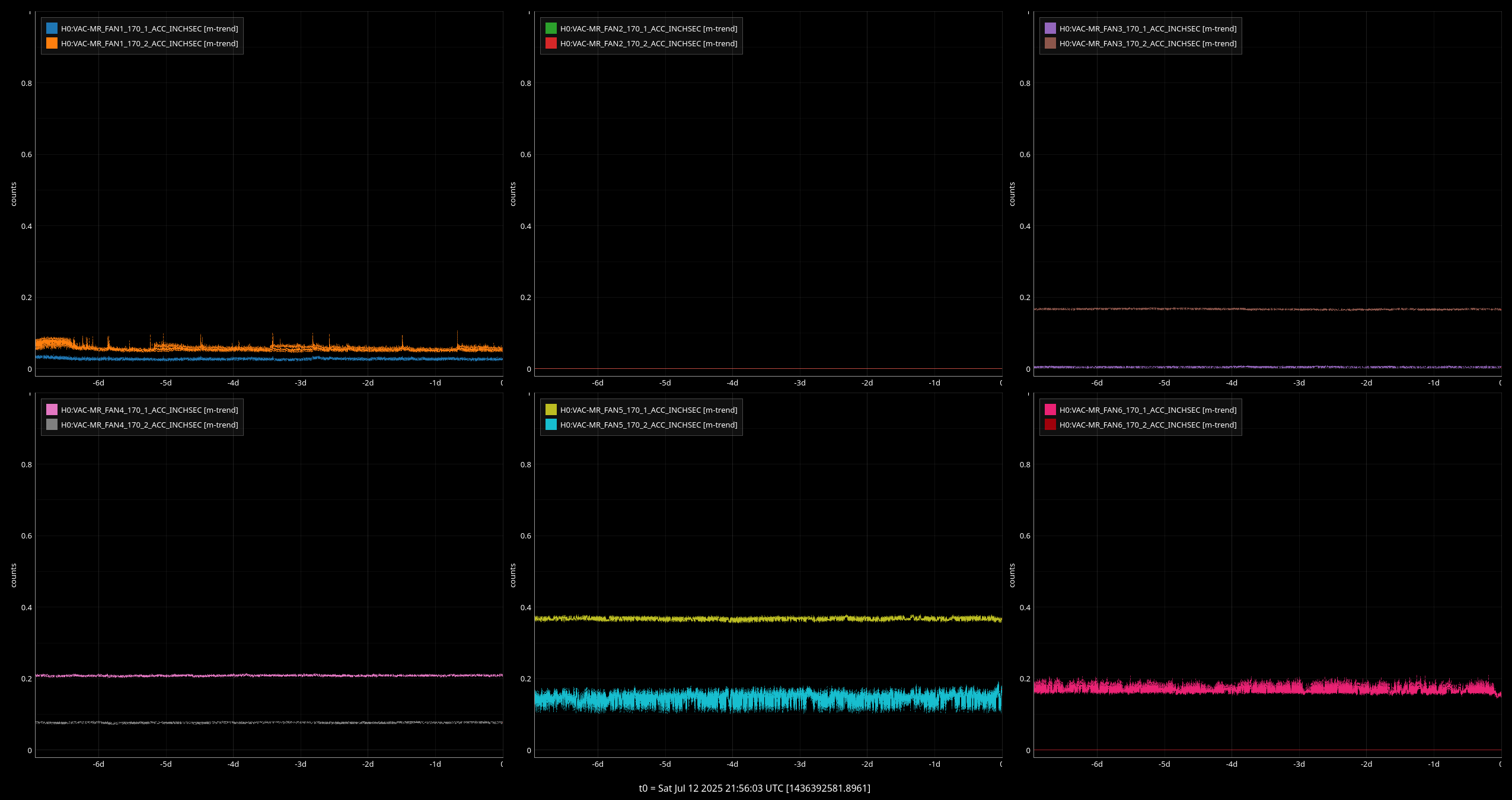Click the magenta FAN6_170_1 legend swatch
This screenshot has width=1512, height=800.
point(1051,410)
